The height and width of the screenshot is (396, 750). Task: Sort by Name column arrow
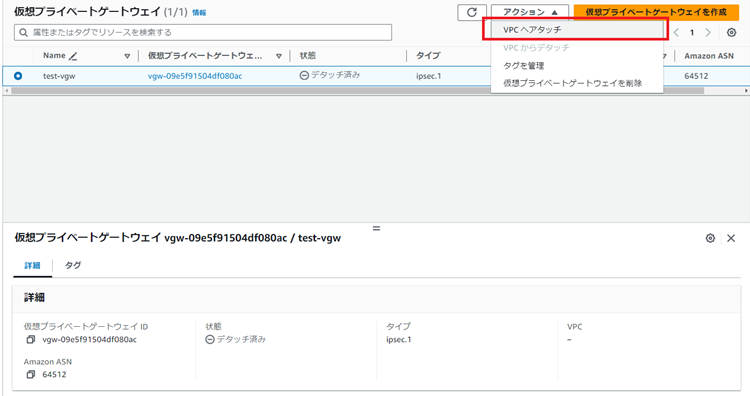127,56
